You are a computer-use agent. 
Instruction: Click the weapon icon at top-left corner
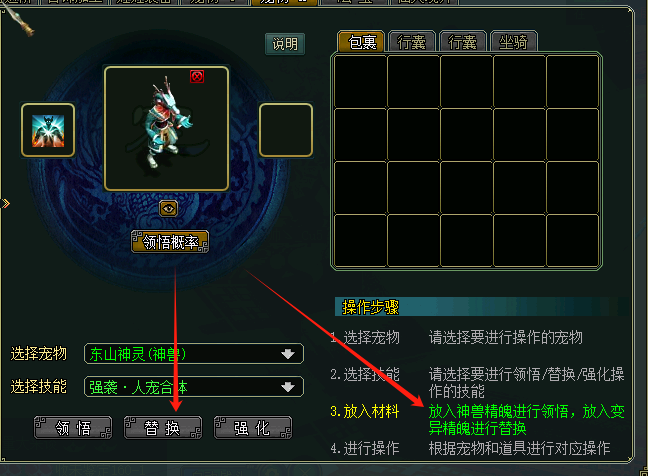20,20
